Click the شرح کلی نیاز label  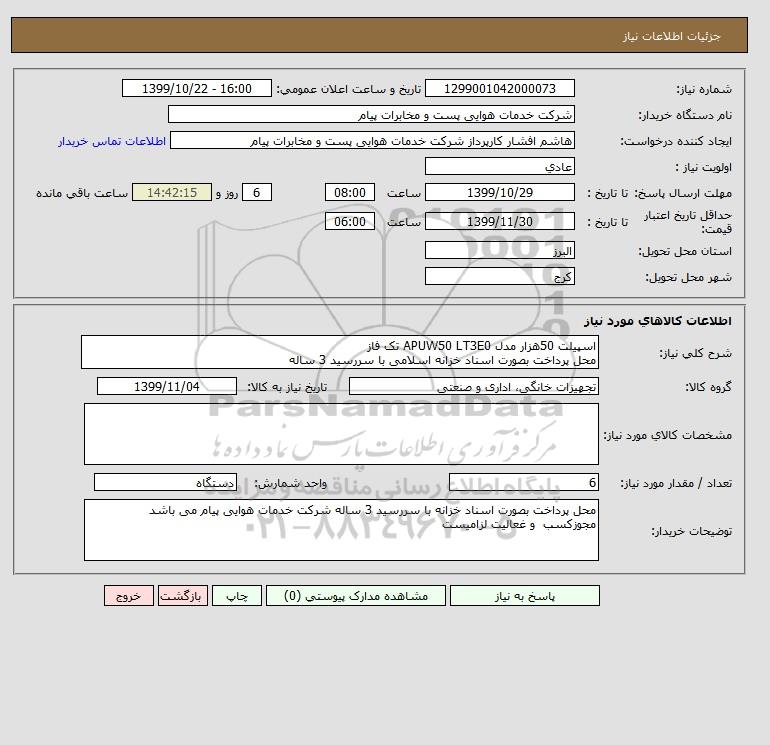[695, 354]
